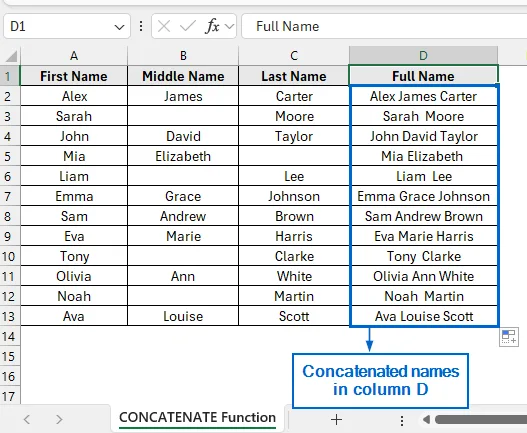527x433 pixels.
Task: Select cell containing White in column C
Action: pyautogui.click(x=294, y=276)
